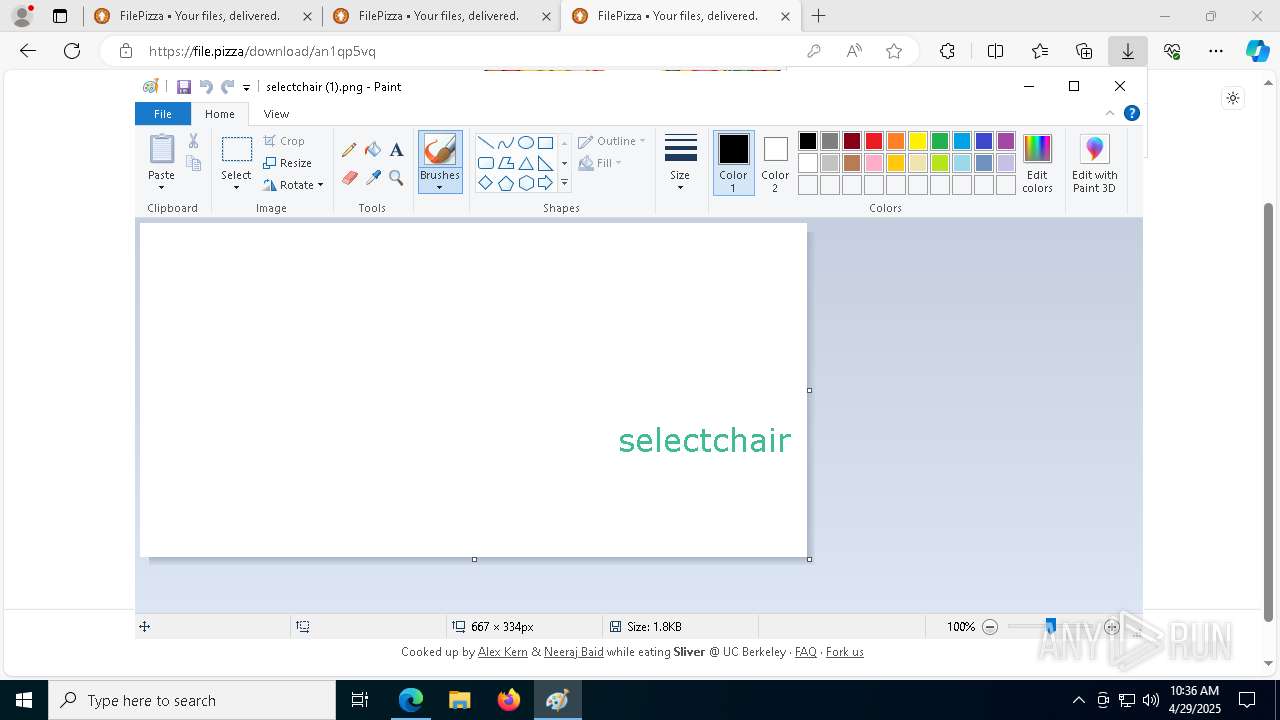1280x720 pixels.
Task: Open the Alex Kern link
Action: pyautogui.click(x=503, y=652)
